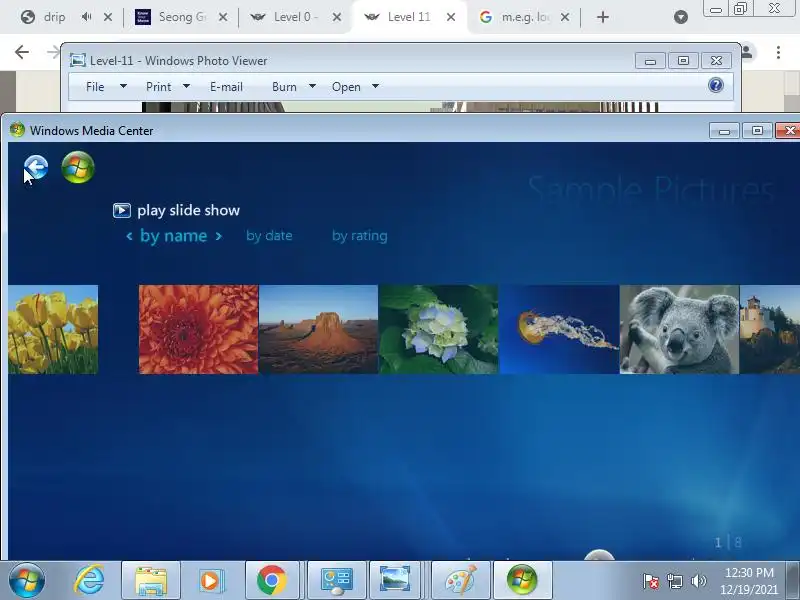Viewport: 800px width, 600px height.
Task: Click the Photo Viewer title bar icon
Action: [x=78, y=60]
